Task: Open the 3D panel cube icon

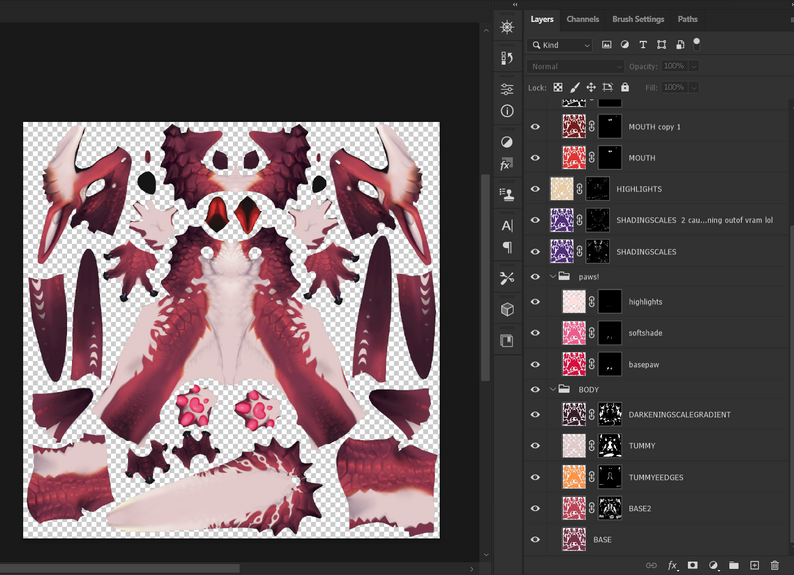Action: (x=507, y=309)
